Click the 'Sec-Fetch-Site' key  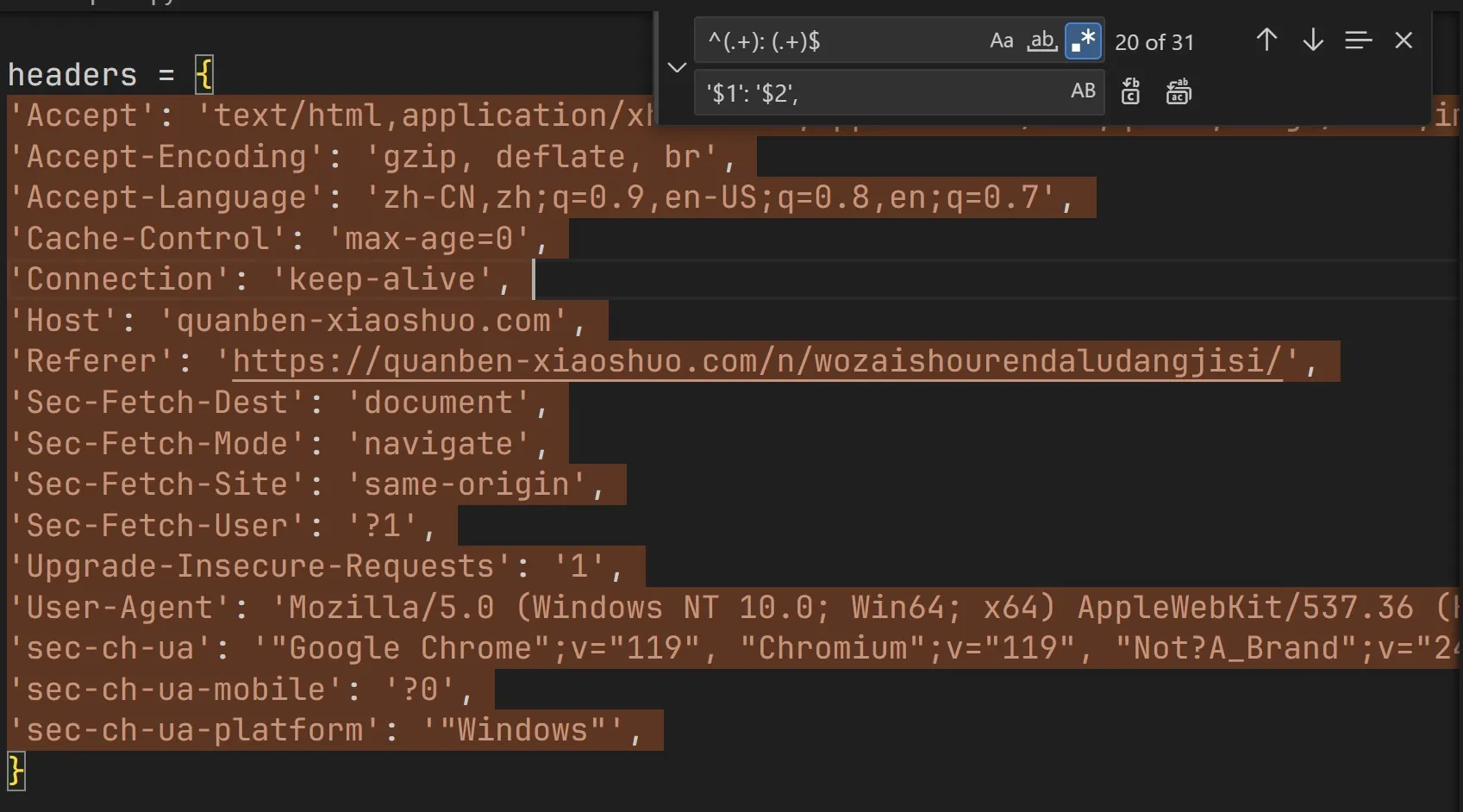(x=157, y=484)
